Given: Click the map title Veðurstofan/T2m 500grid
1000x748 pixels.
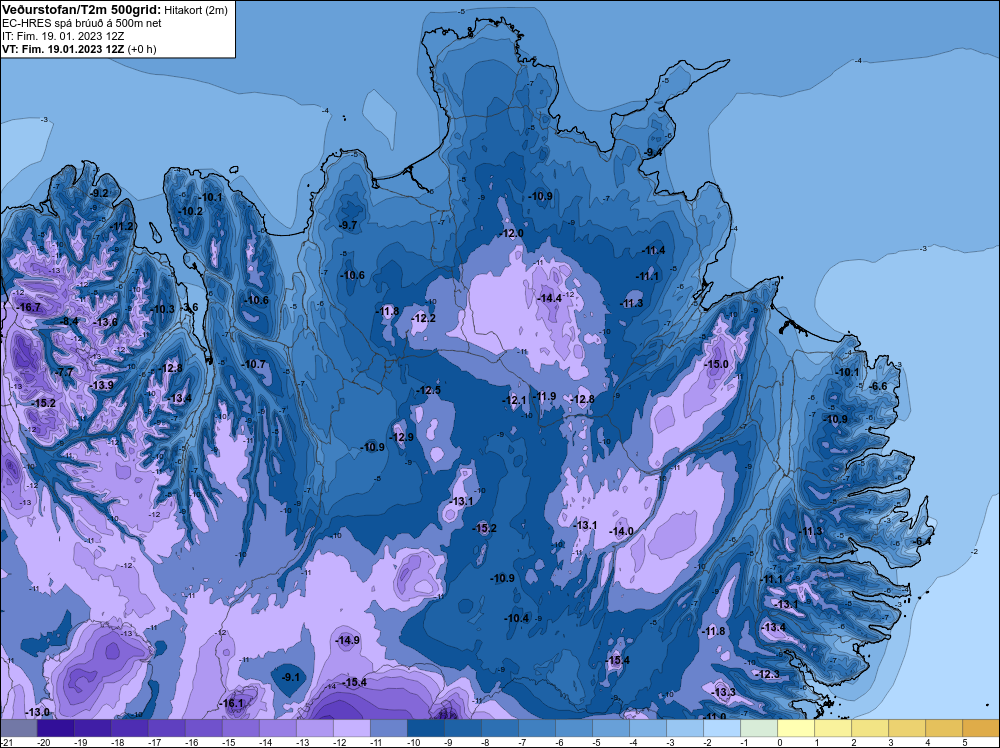Looking at the screenshot, I should coord(82,10).
